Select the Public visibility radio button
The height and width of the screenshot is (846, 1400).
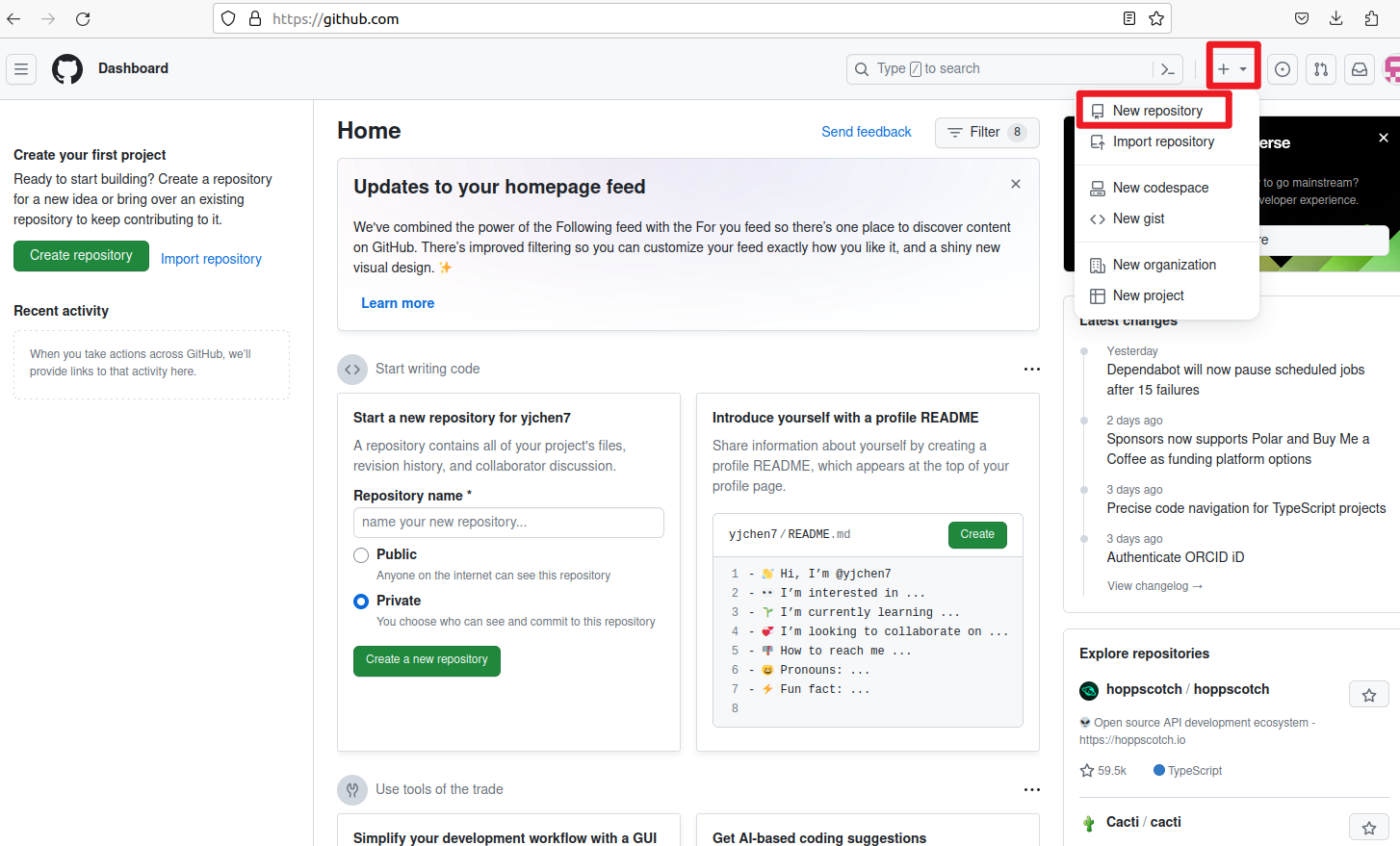point(361,555)
